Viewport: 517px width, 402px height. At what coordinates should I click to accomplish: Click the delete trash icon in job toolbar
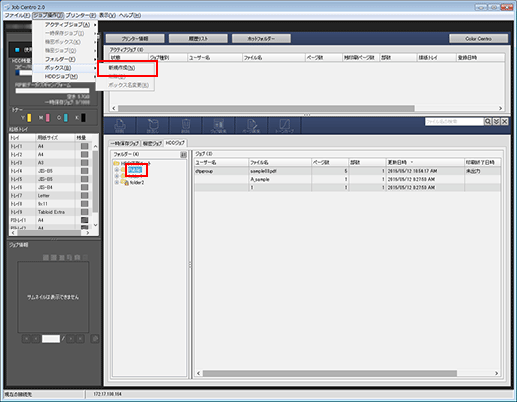186,125
